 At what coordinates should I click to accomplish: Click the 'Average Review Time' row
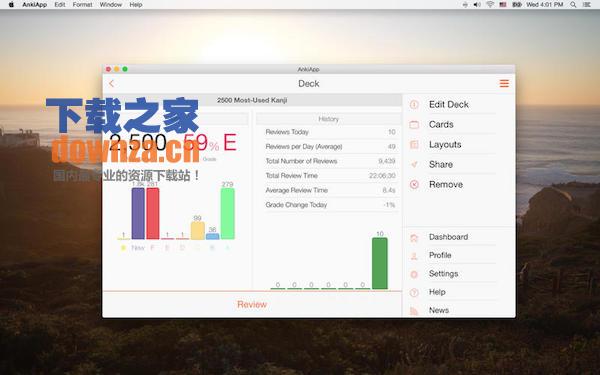(331, 190)
